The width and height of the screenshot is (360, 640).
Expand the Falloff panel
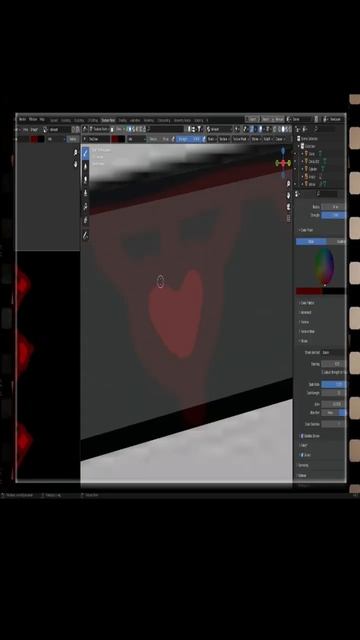click(x=304, y=445)
